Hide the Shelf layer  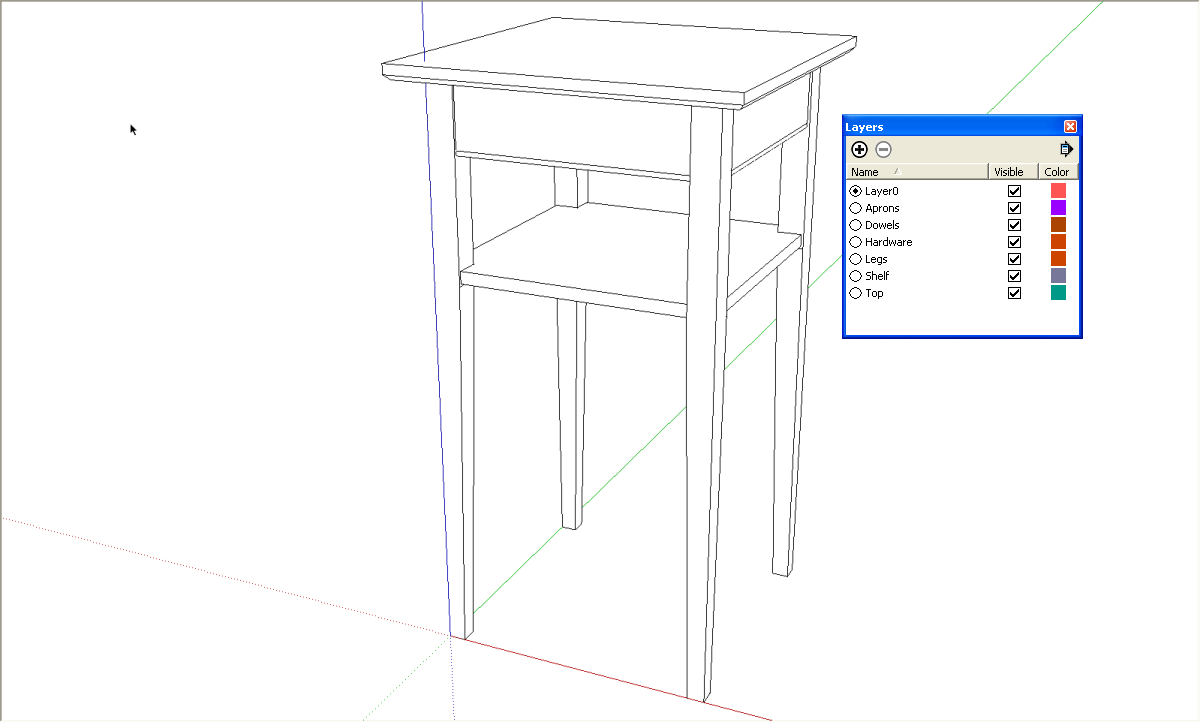[1014, 276]
